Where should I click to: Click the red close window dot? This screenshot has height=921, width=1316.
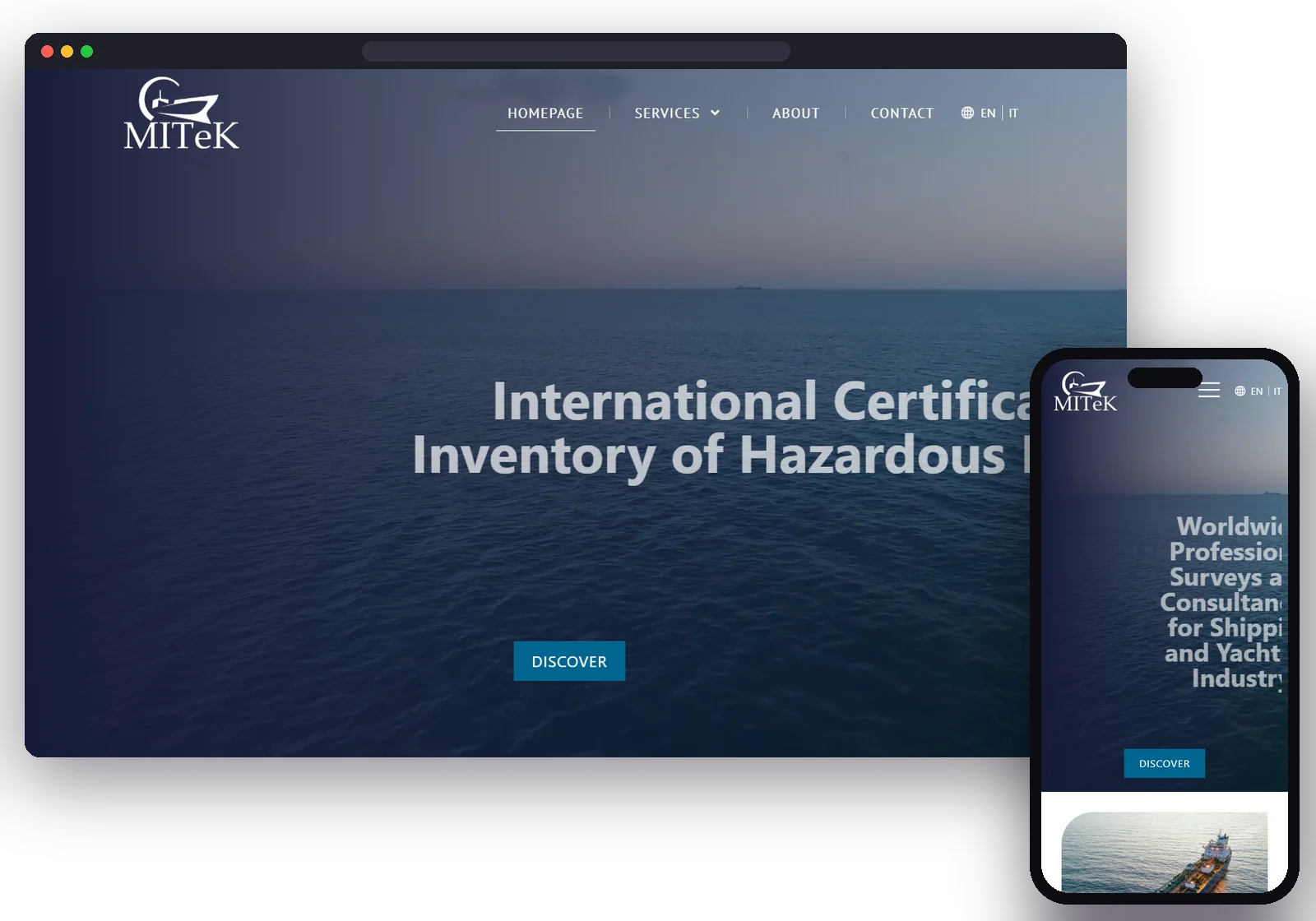[x=48, y=52]
